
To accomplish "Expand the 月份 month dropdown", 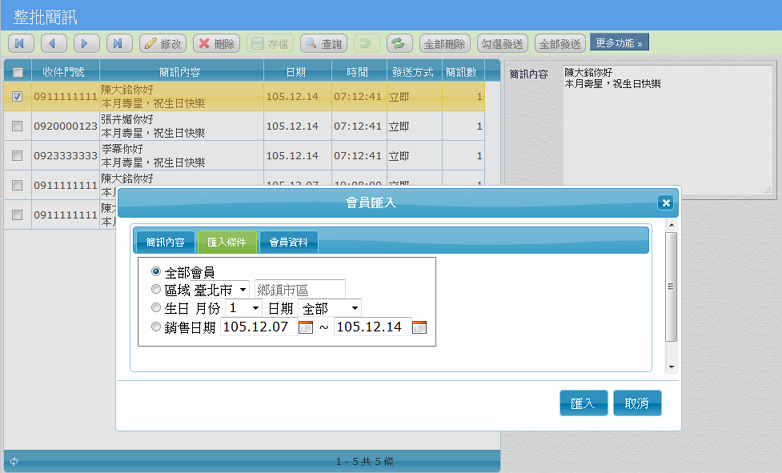I will [x=244, y=308].
